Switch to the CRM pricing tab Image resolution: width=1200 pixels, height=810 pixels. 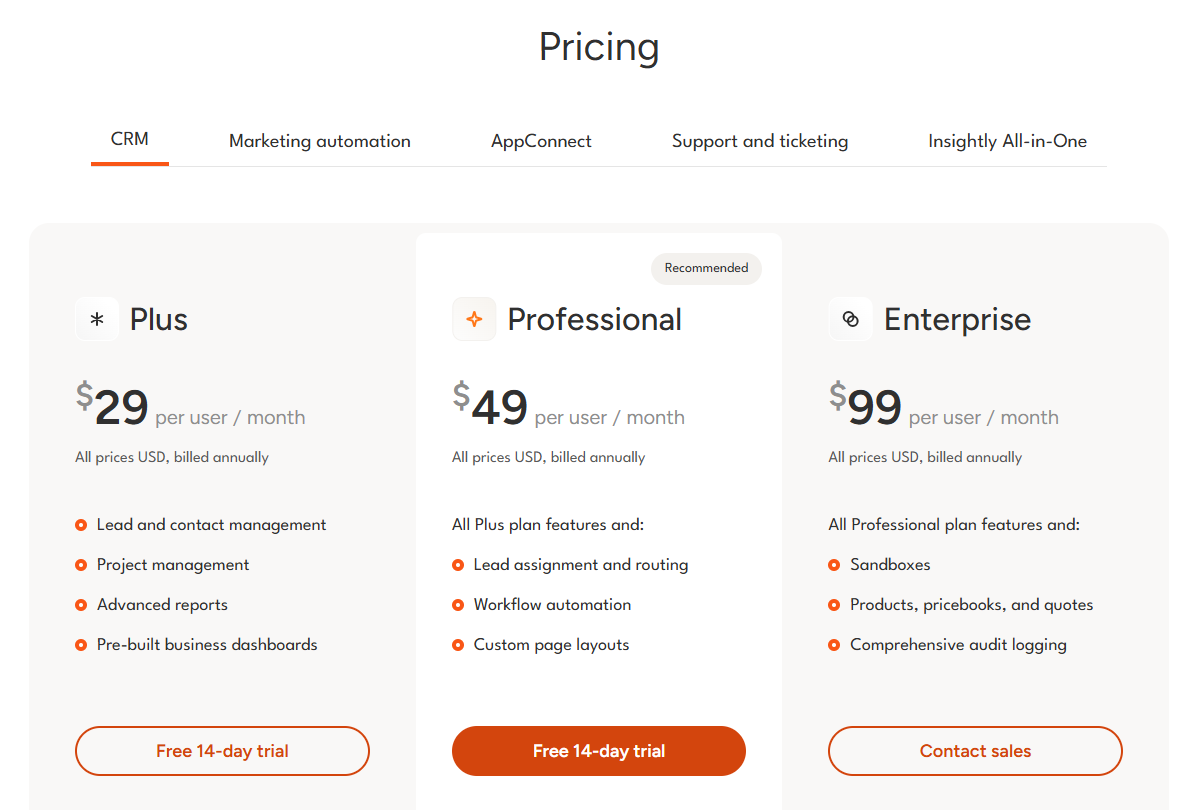pos(130,140)
